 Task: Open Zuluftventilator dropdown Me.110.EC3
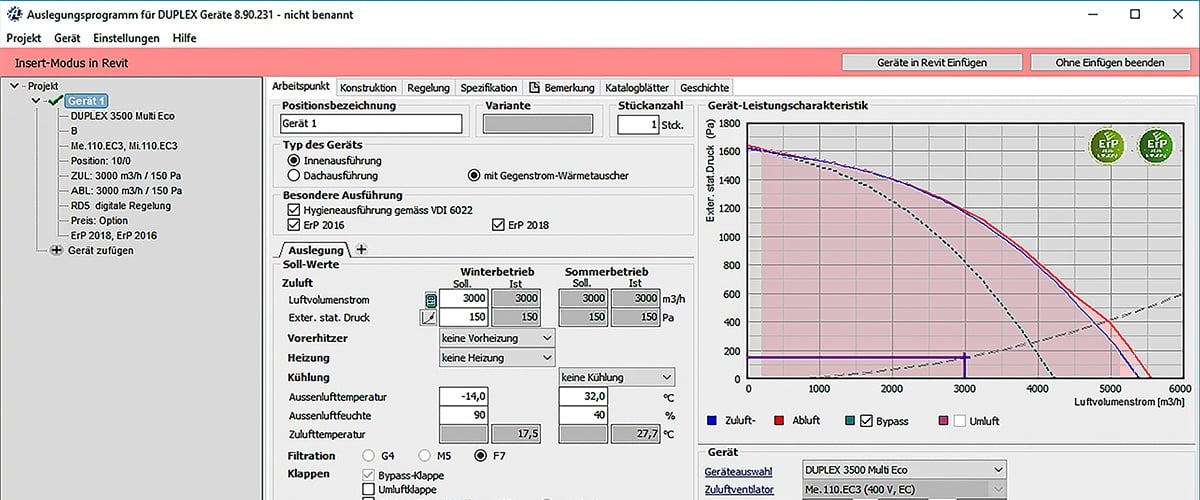(904, 488)
